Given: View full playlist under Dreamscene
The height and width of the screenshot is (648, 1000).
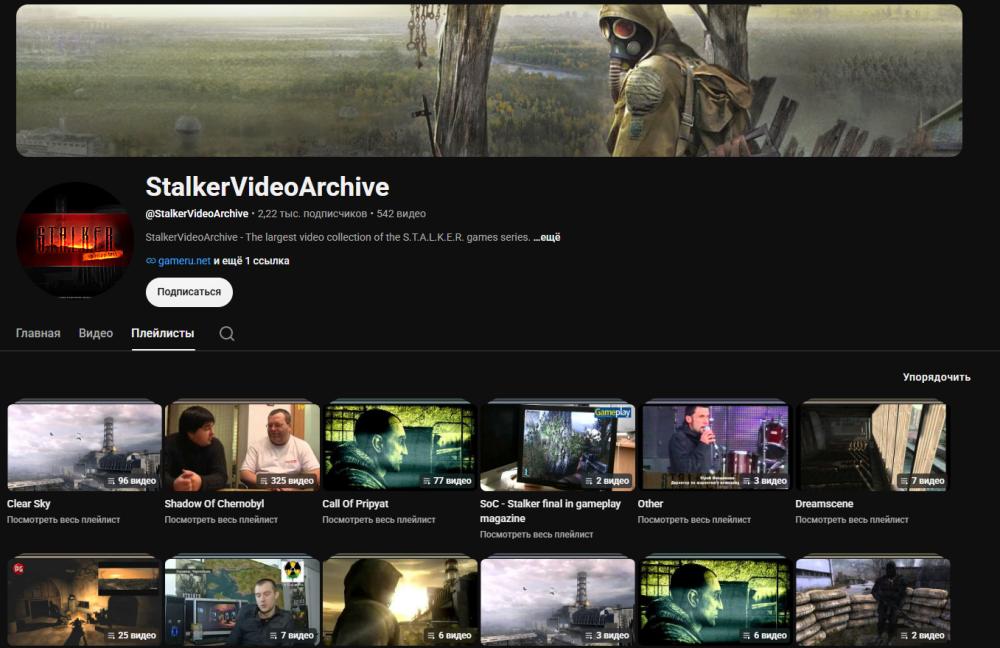Looking at the screenshot, I should coord(851,520).
